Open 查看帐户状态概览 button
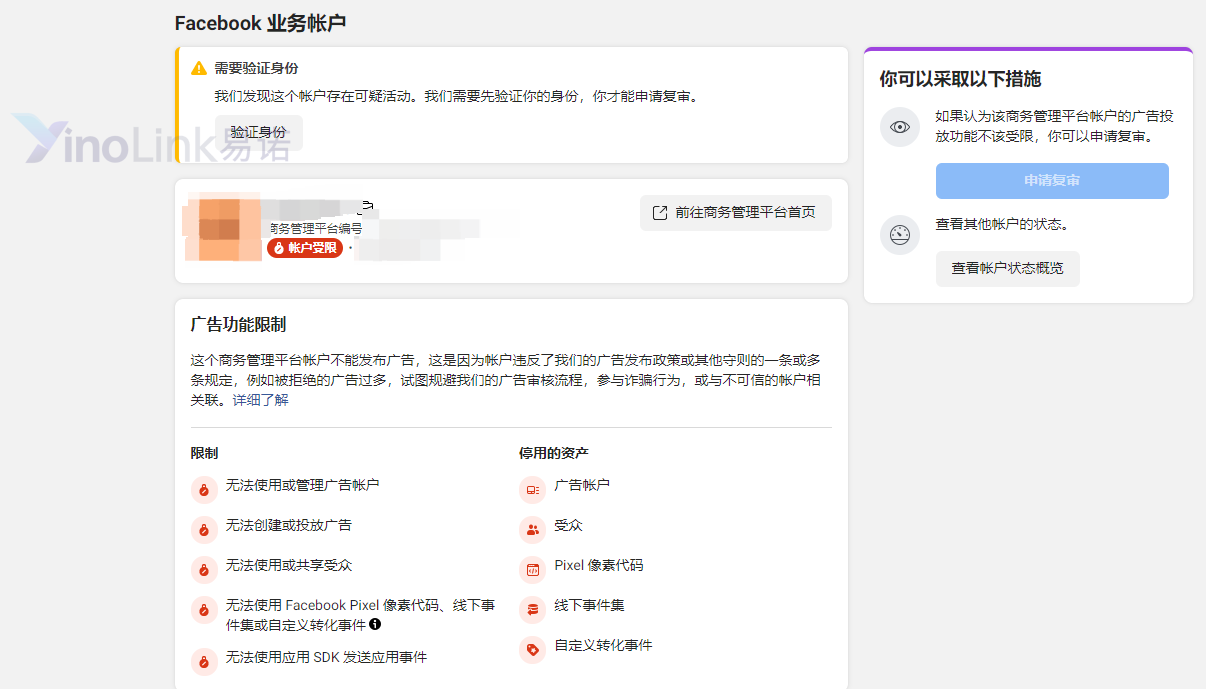1206x689 pixels. (1008, 269)
